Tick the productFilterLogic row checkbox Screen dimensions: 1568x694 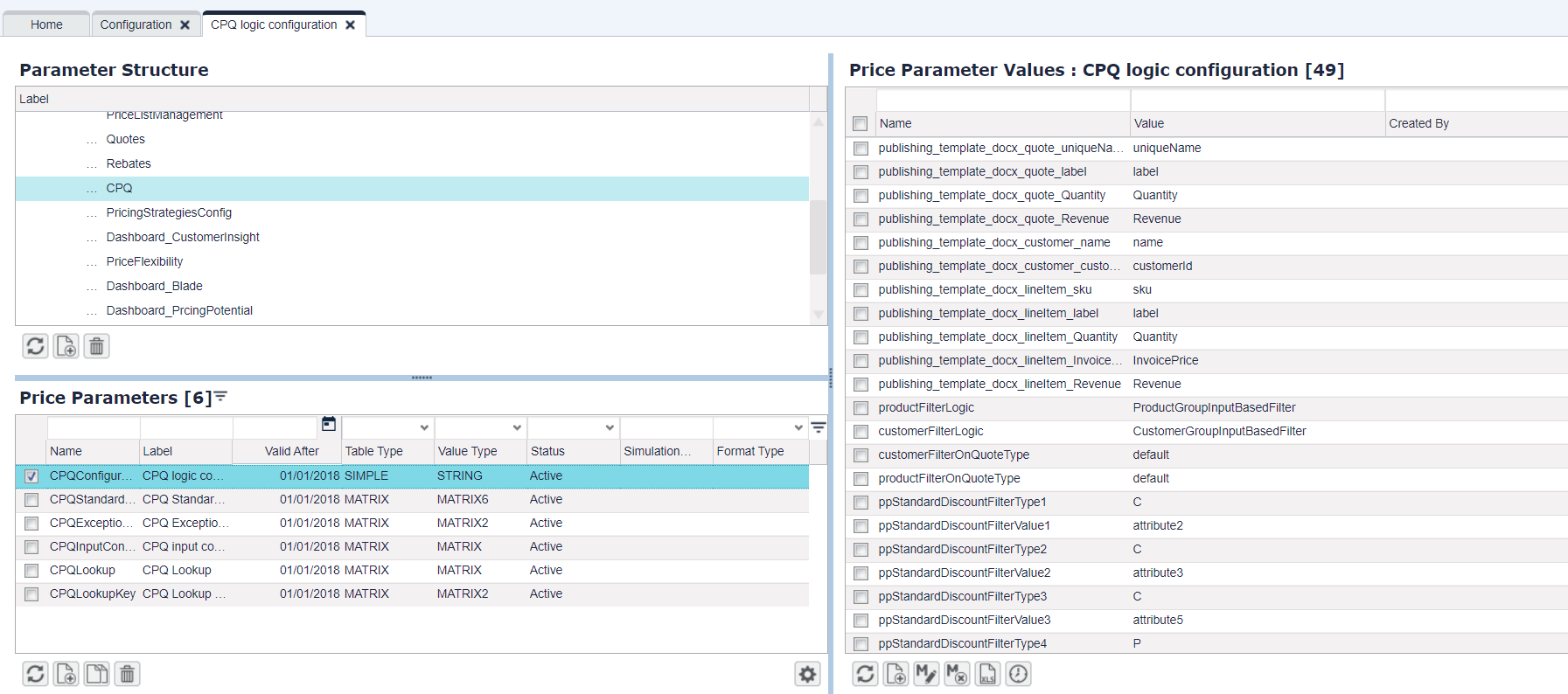tap(861, 408)
